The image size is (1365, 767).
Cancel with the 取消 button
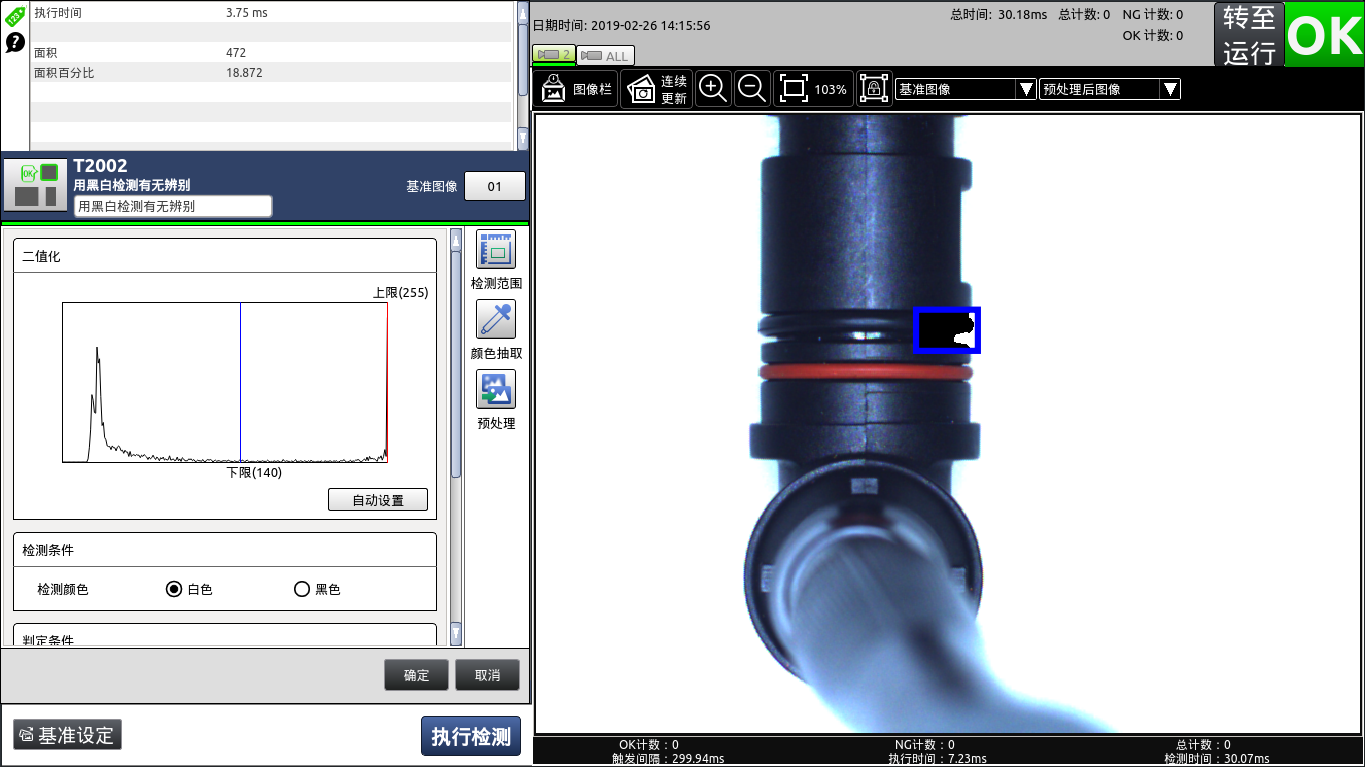[487, 675]
